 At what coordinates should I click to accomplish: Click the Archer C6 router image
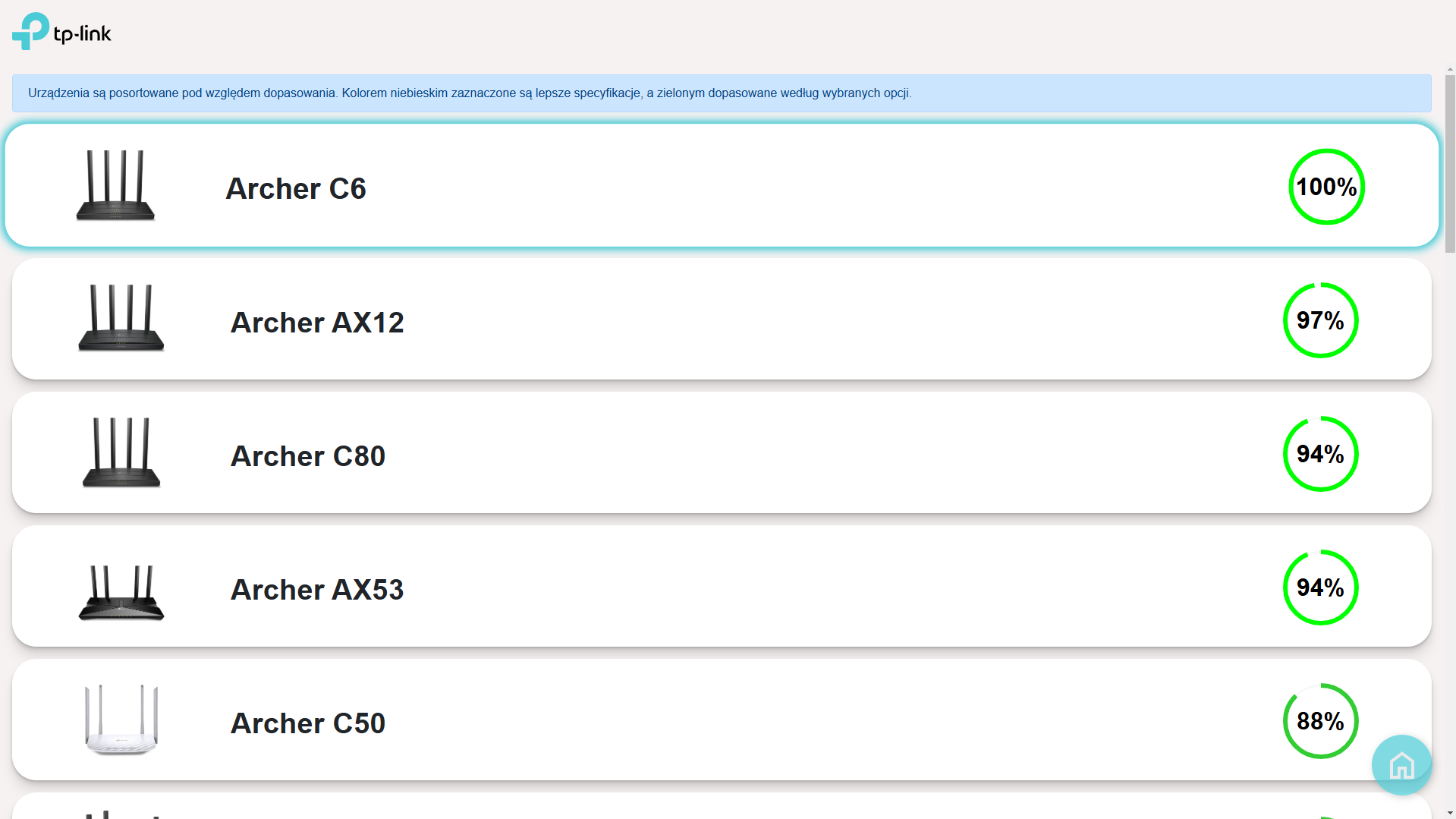115,186
